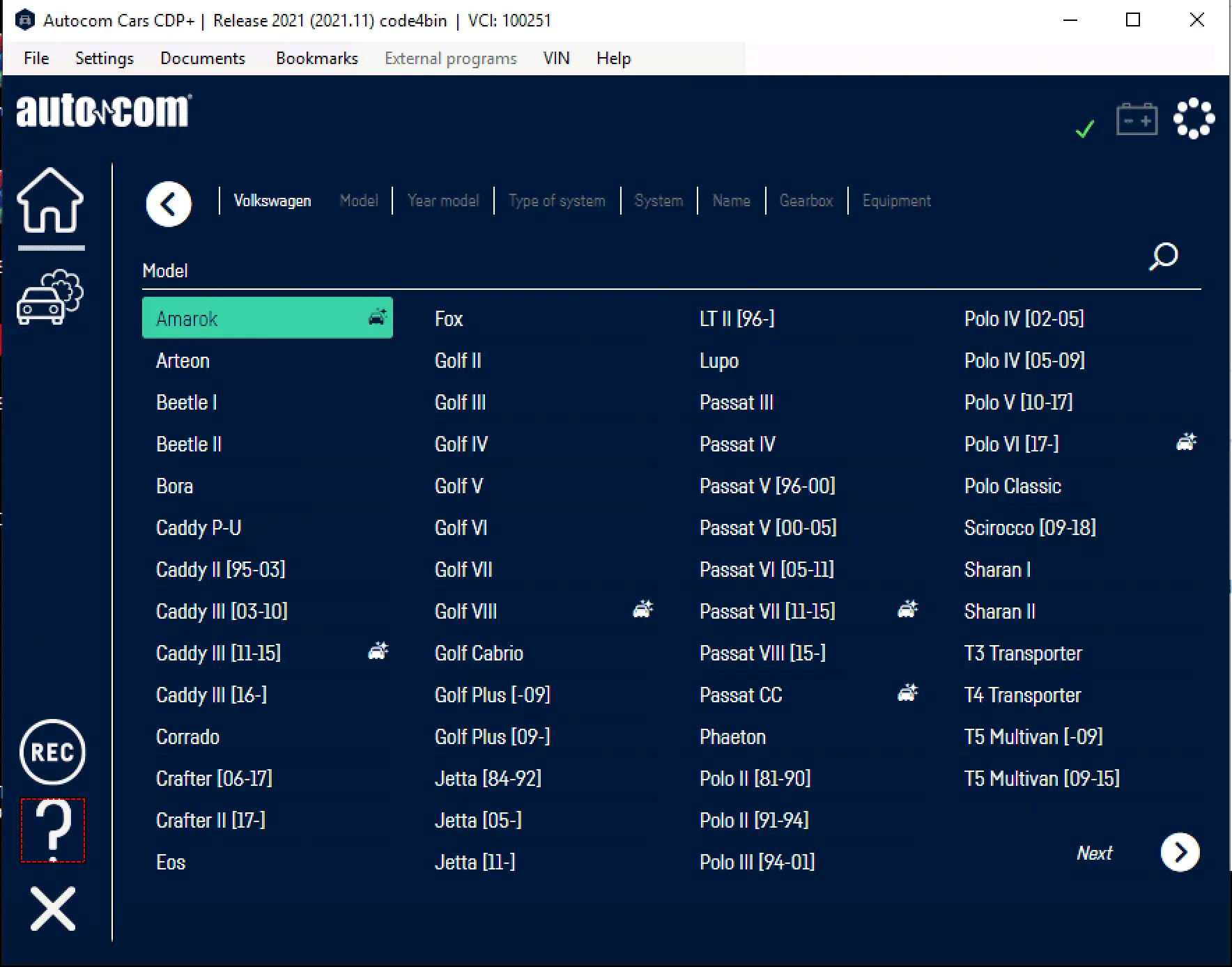Click car icon beside Passat CC
This screenshot has height=967, width=1232.
(907, 693)
